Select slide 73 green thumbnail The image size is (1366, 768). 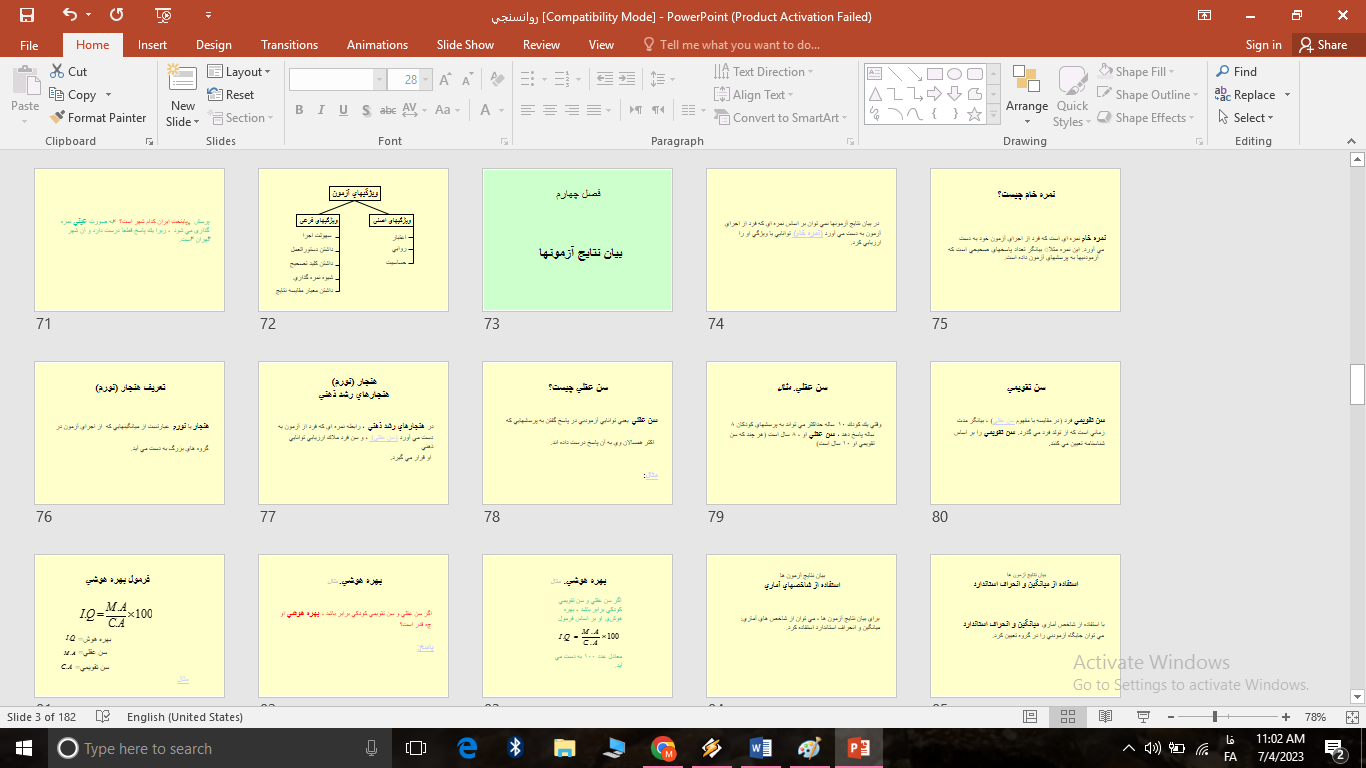(x=577, y=240)
